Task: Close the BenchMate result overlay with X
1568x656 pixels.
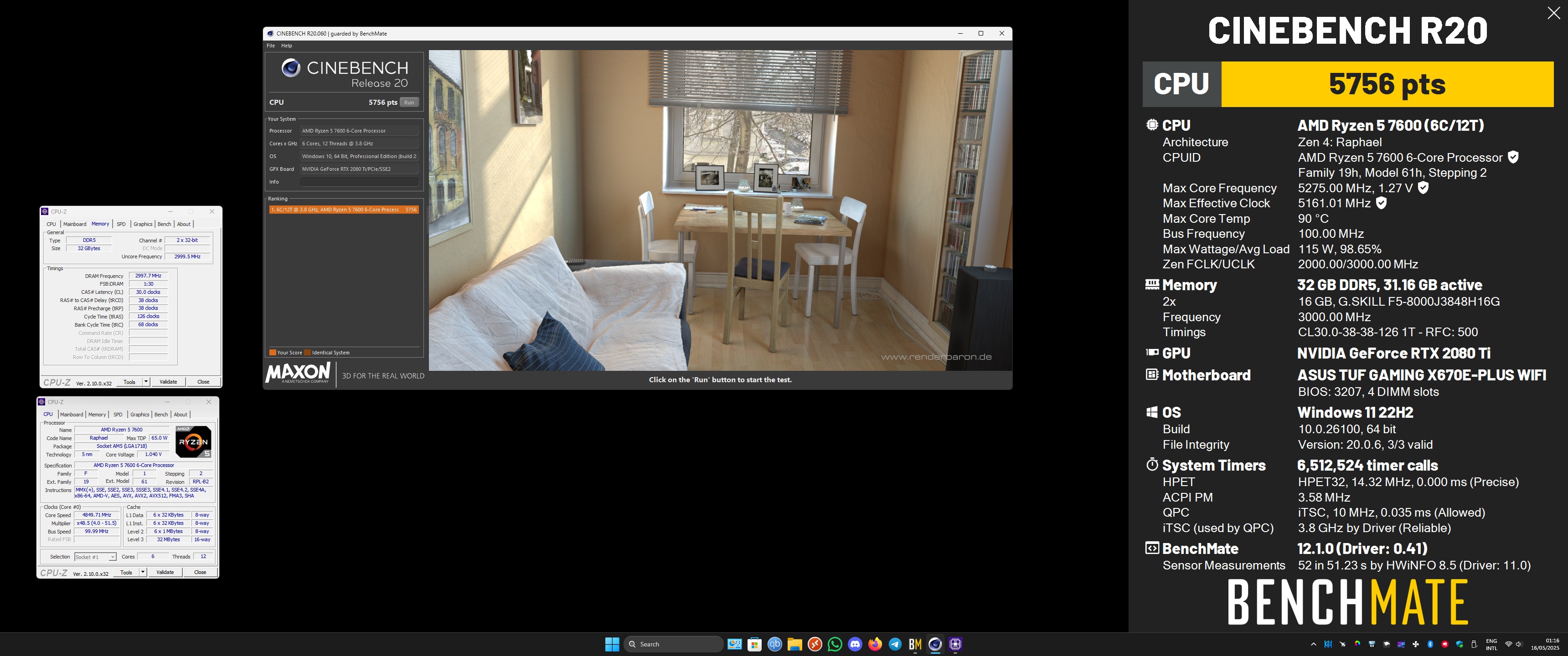Action: point(1553,13)
